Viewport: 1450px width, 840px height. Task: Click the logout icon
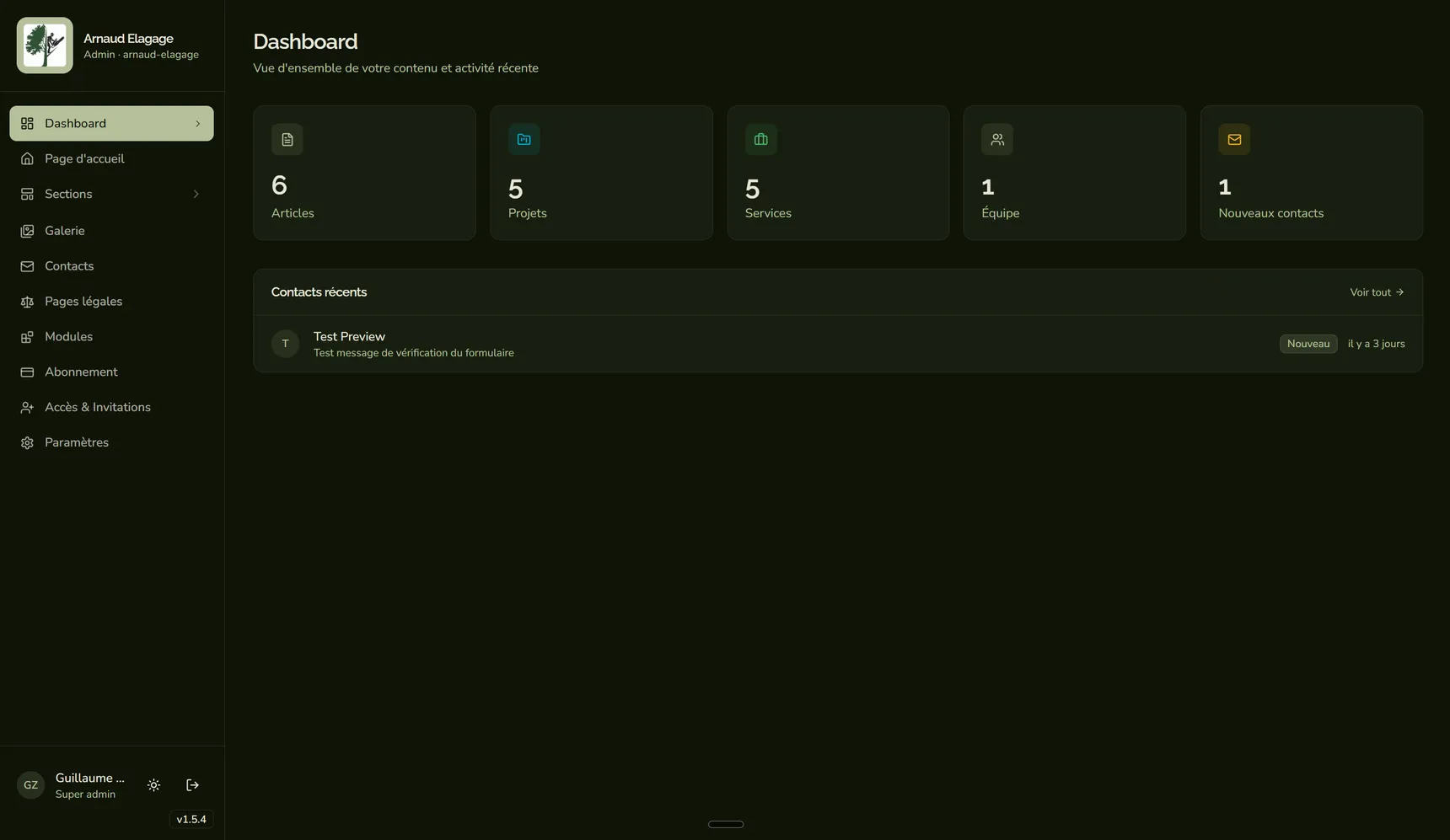pos(192,785)
